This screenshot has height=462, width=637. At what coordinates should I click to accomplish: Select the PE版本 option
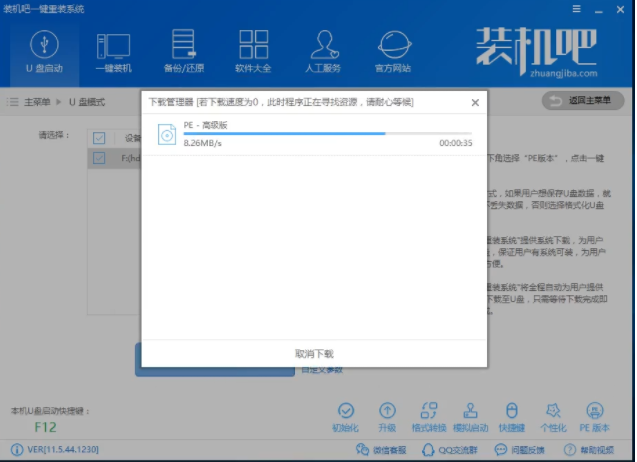click(595, 416)
